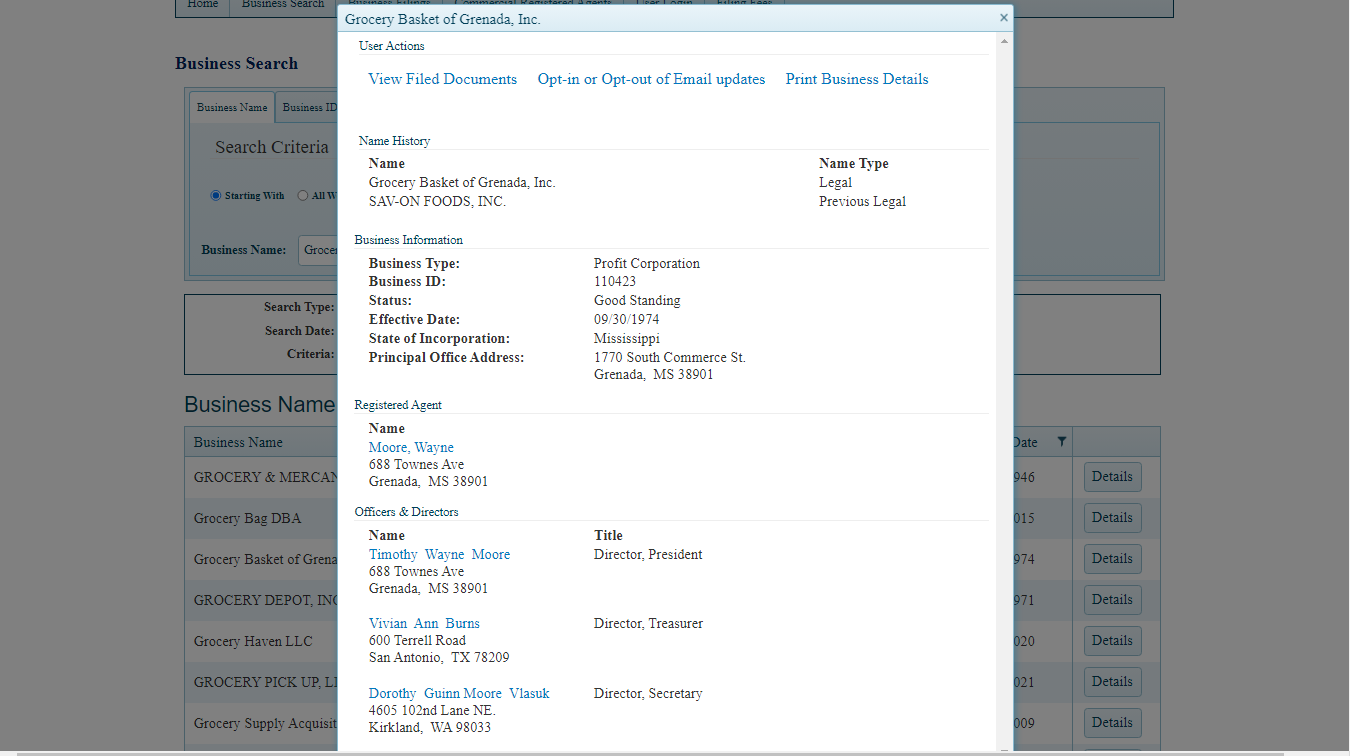
Task: Click the Profit Corporation business type value
Action: [x=647, y=263]
